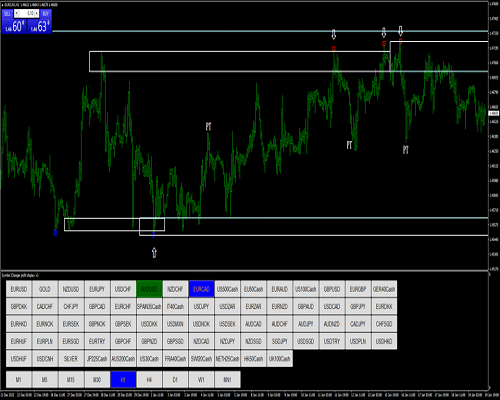
Task: Switch chart to the M15 timeframe
Action: [71, 380]
